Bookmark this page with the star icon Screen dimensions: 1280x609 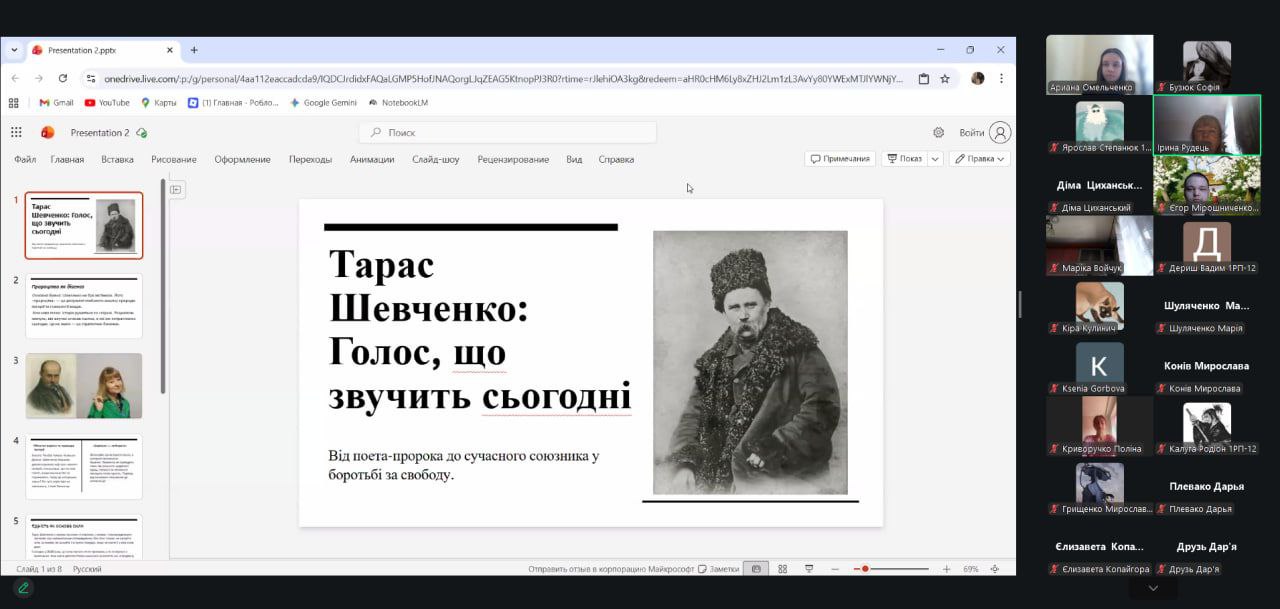[945, 78]
